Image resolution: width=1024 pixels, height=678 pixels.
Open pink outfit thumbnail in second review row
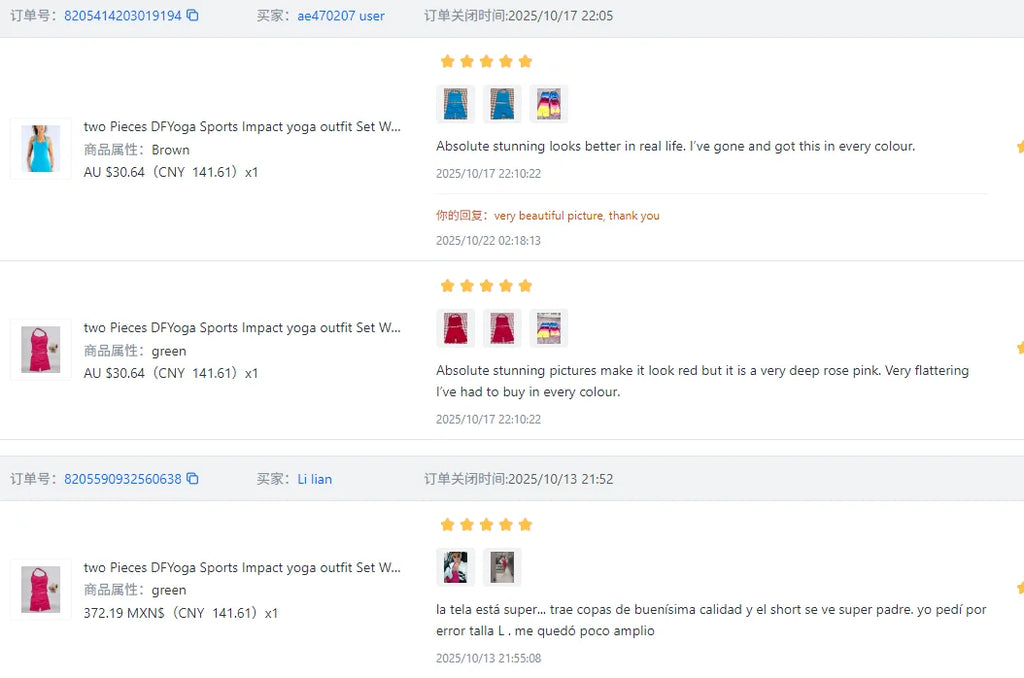(x=40, y=349)
